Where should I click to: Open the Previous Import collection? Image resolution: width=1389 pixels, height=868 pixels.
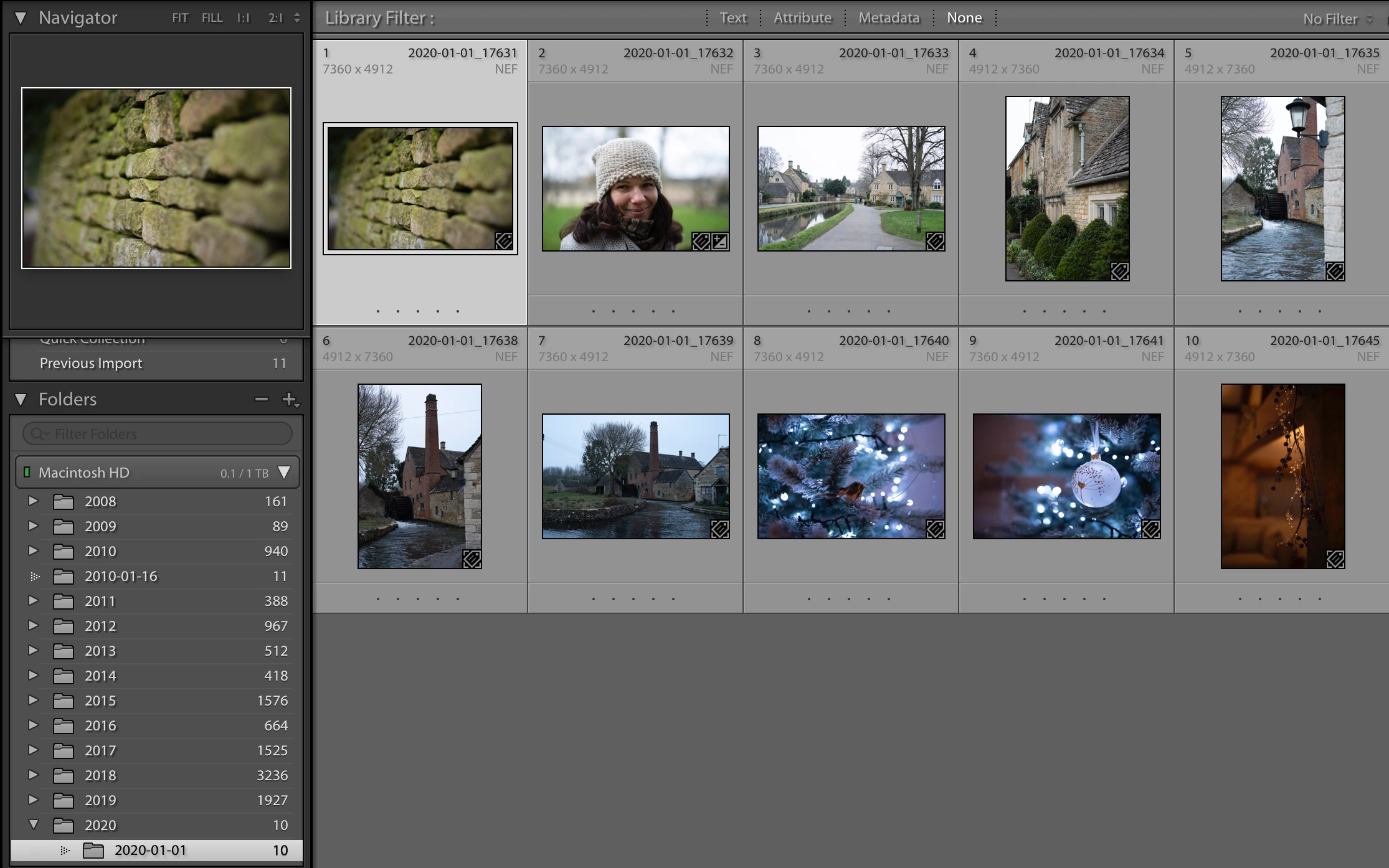[91, 363]
